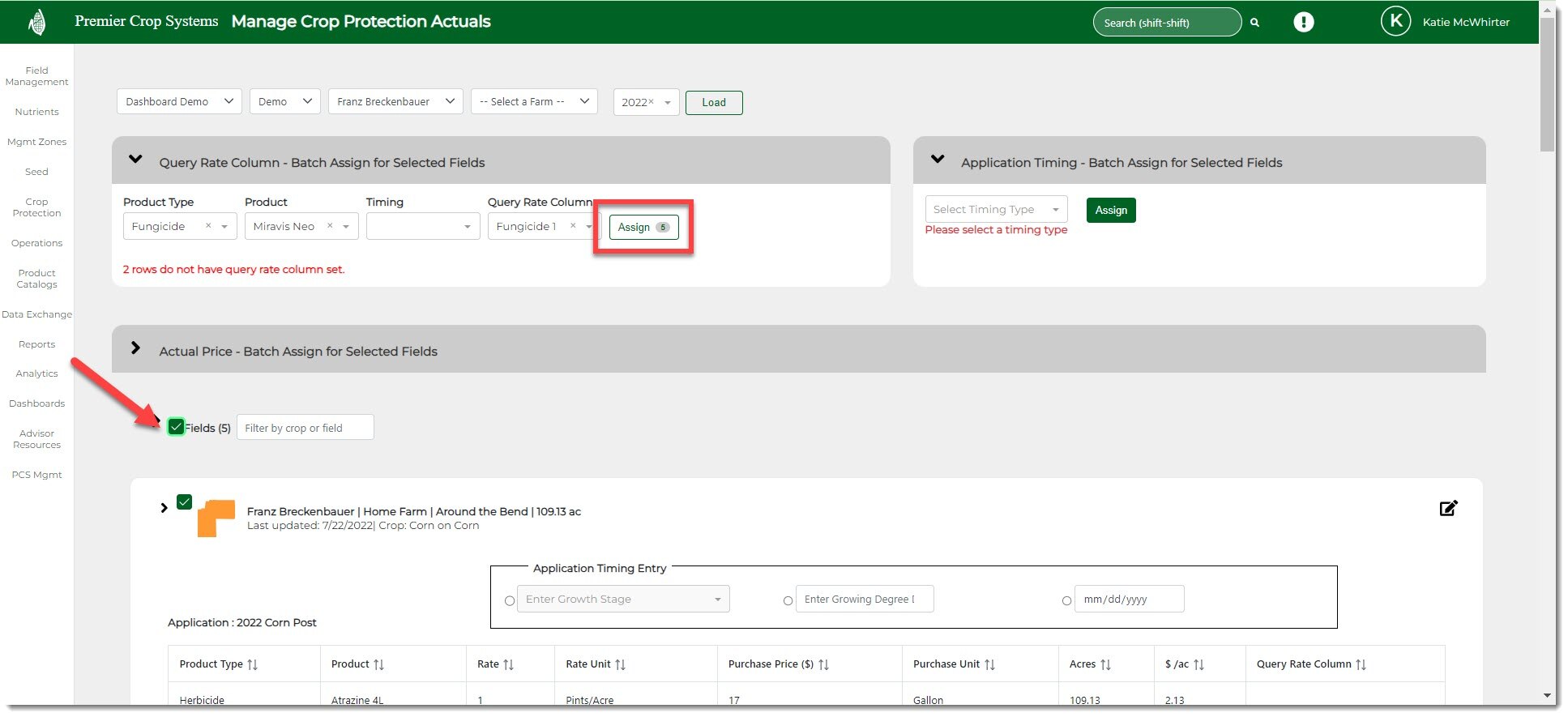The image size is (1568, 717).
Task: Select the Growth Stage radio button
Action: 510,601
